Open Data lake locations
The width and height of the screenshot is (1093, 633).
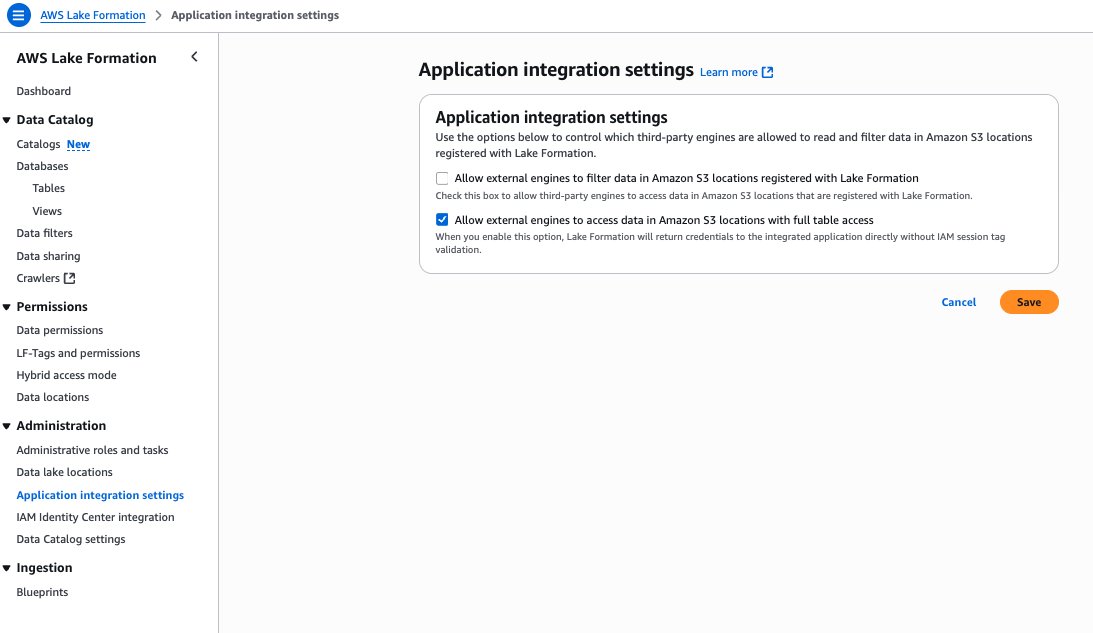click(64, 472)
